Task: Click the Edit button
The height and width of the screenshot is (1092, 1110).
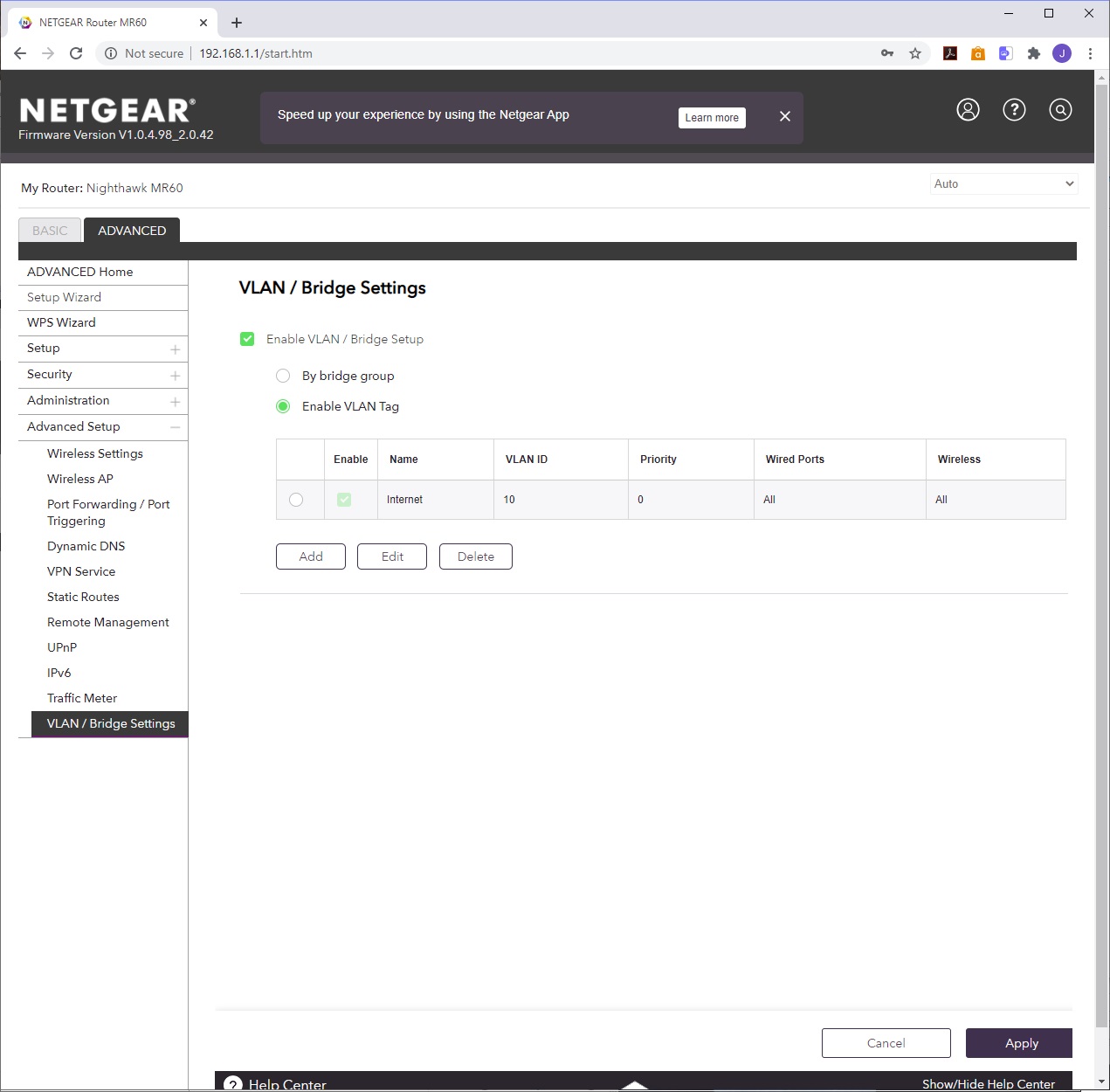Action: [392, 556]
